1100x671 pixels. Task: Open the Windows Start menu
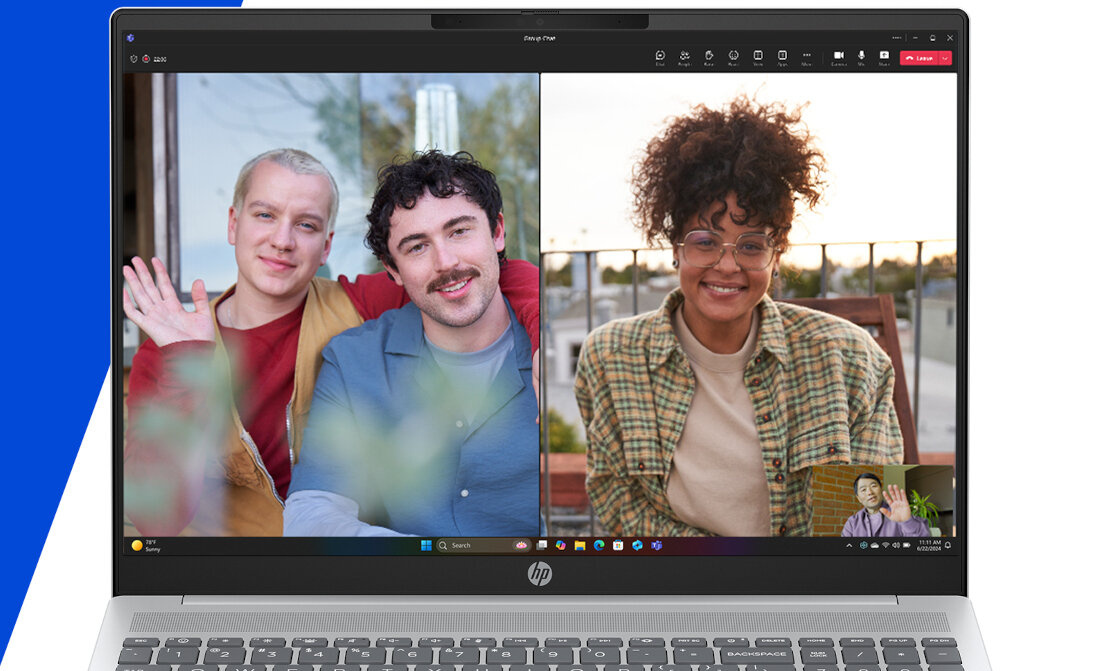click(x=426, y=546)
